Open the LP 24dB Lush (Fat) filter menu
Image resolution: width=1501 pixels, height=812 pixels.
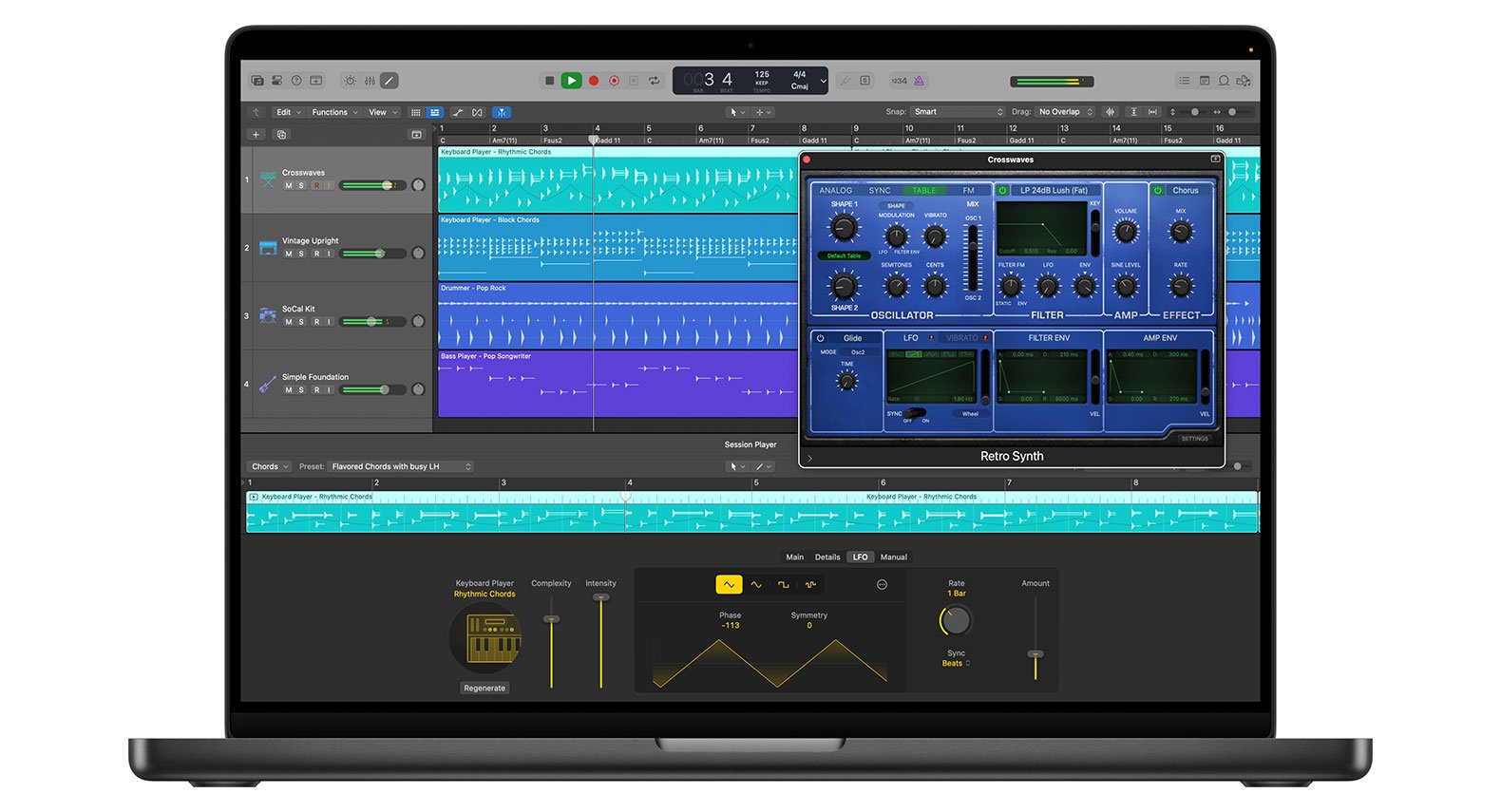(1054, 190)
